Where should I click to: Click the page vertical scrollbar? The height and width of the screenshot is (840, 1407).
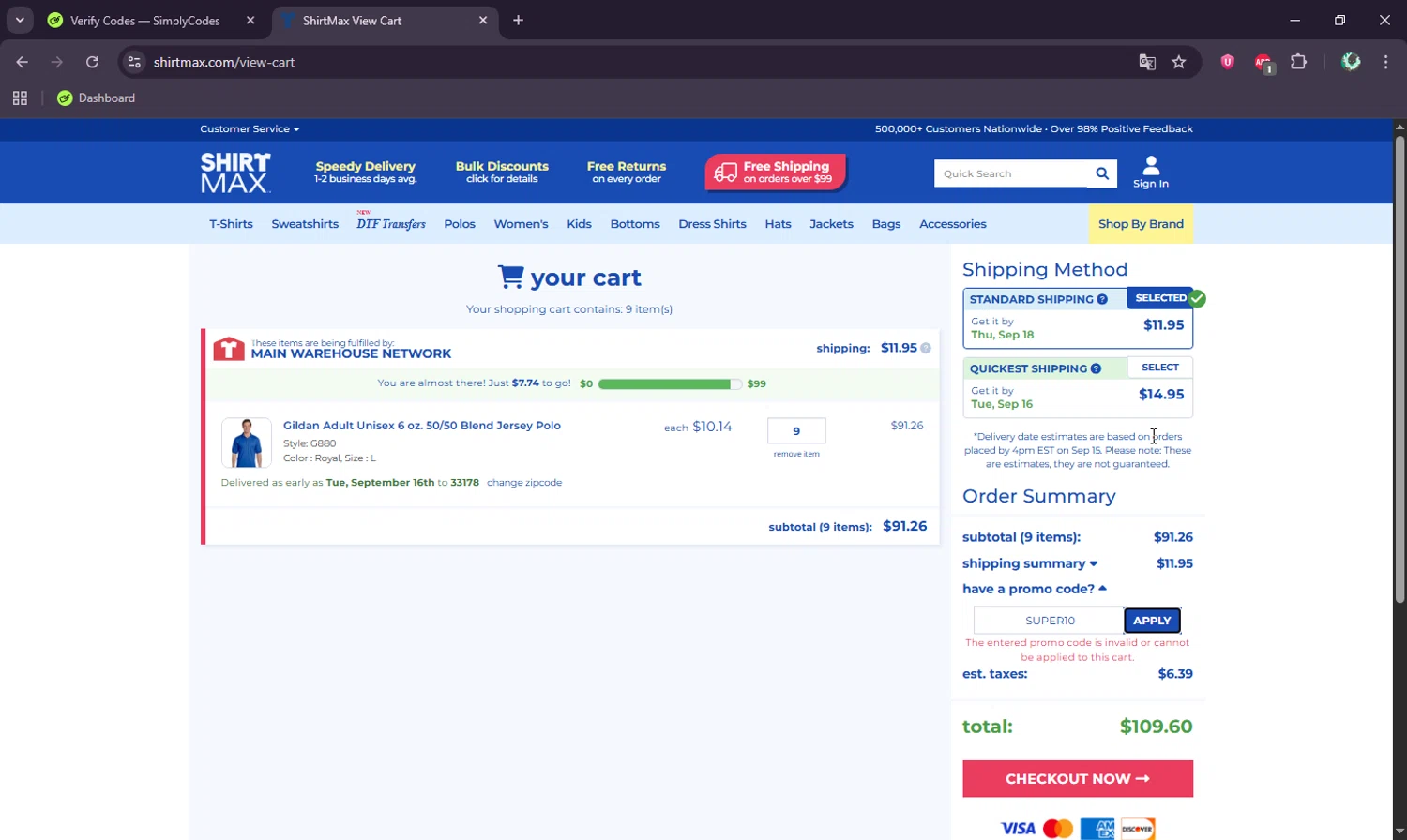(x=1399, y=368)
